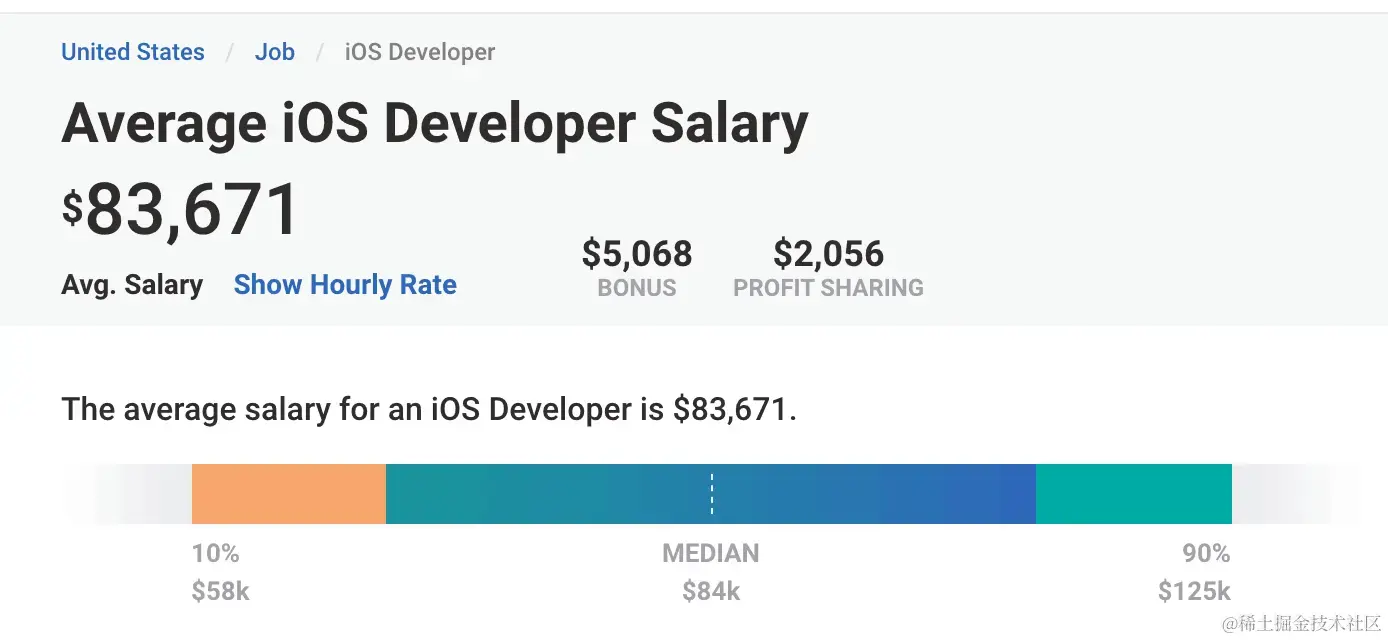Click the dashed MEDIAN marker on the chart

coord(711,493)
